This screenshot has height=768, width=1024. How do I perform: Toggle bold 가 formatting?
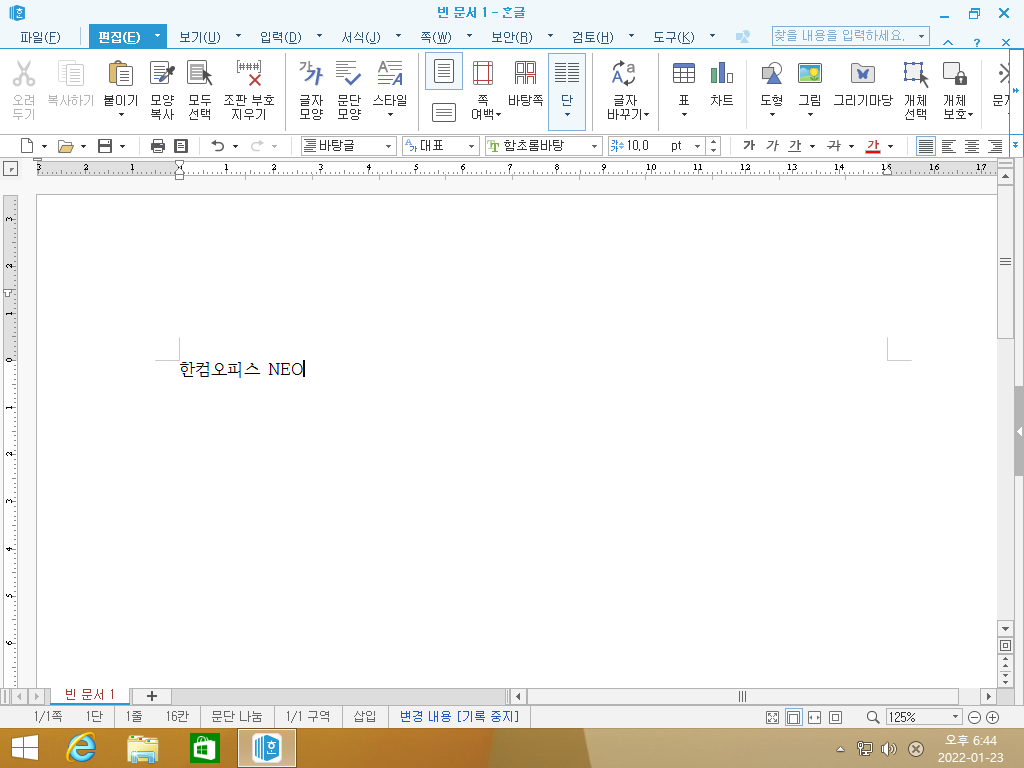(749, 146)
